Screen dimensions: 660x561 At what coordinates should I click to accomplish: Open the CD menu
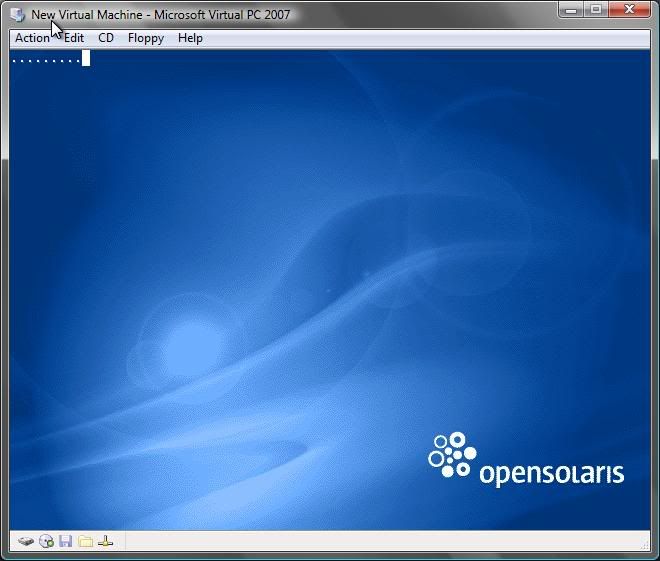click(x=106, y=38)
